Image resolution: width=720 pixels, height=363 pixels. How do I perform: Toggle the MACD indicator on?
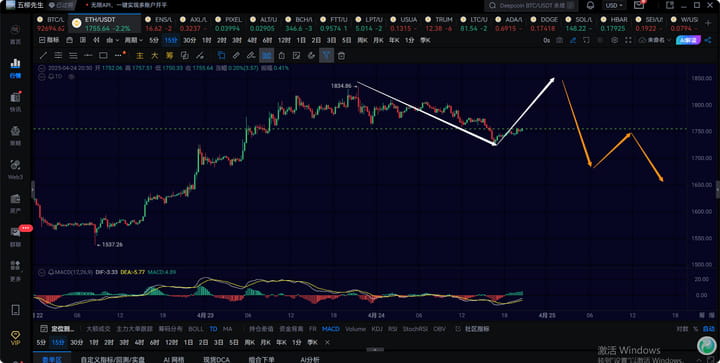tap(331, 329)
